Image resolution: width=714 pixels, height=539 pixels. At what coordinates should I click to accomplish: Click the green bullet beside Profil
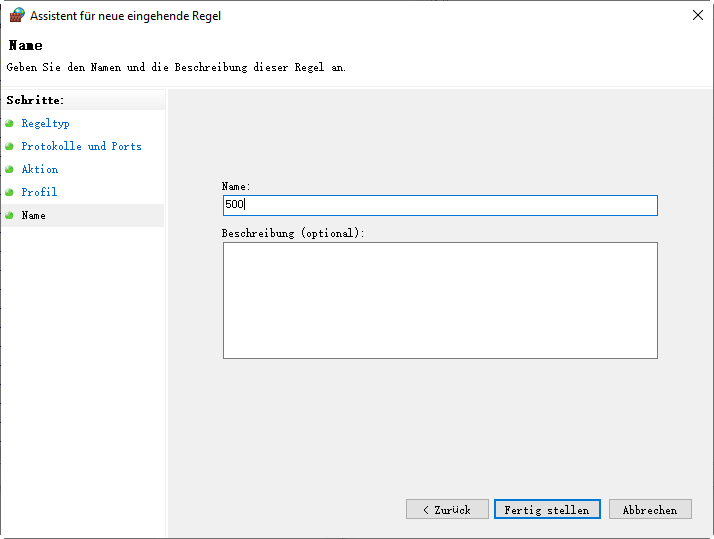(9, 192)
